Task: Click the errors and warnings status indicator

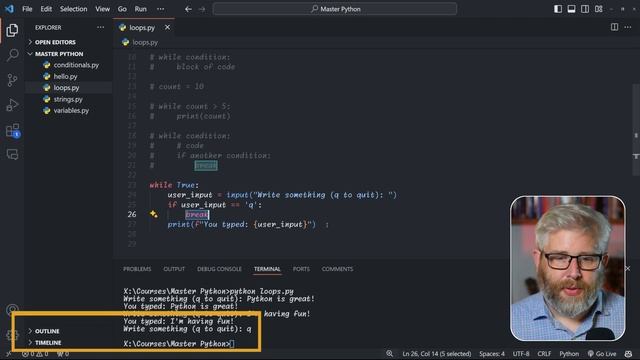Action: (35, 354)
